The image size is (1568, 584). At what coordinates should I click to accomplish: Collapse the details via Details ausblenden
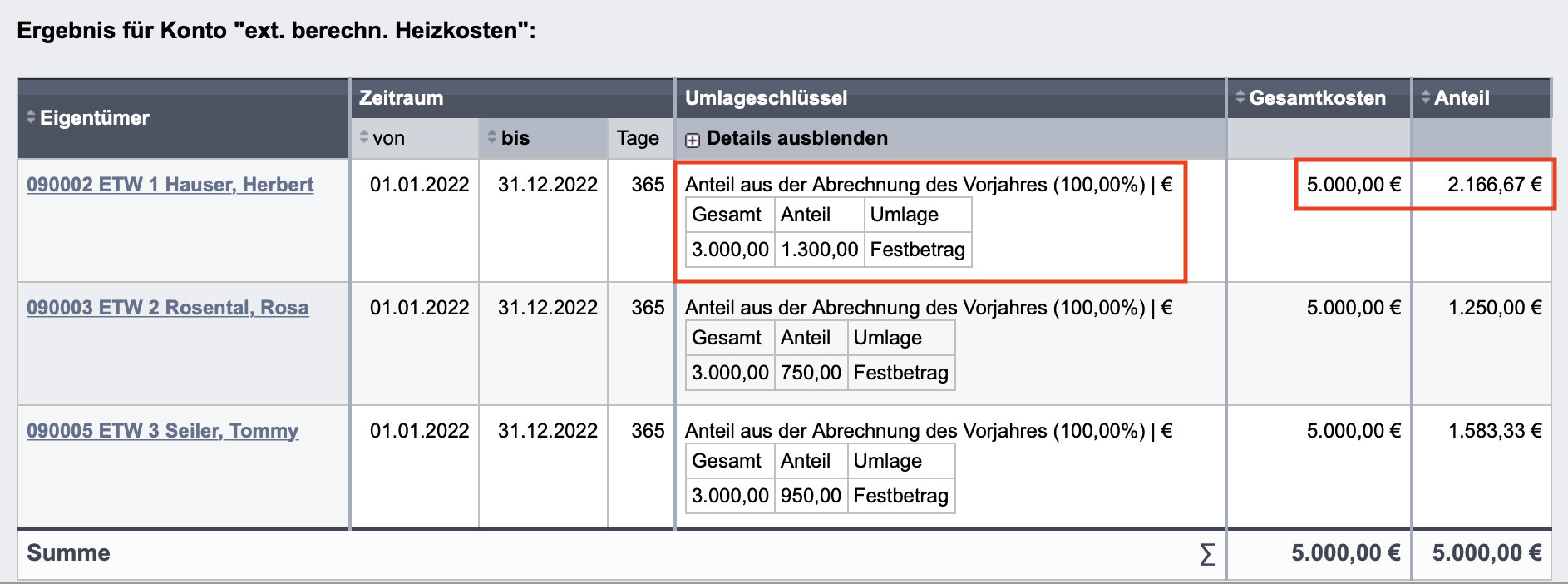pyautogui.click(x=798, y=138)
